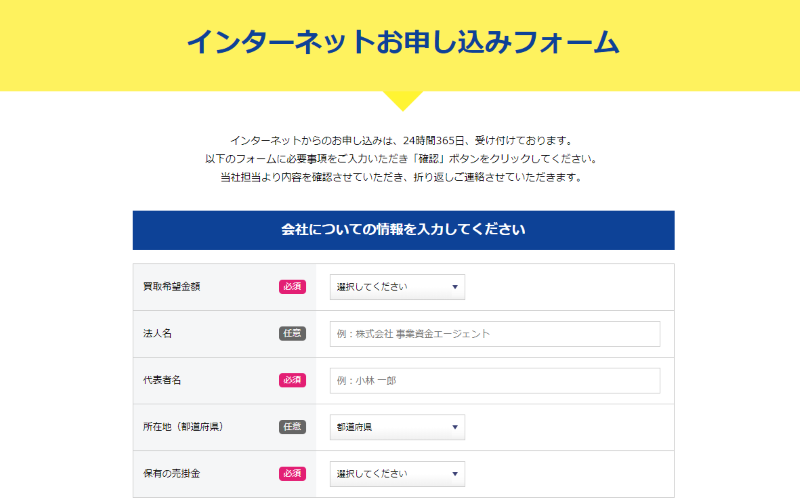
Task: Click the 保有の売掛金 row label
Action: (x=171, y=473)
